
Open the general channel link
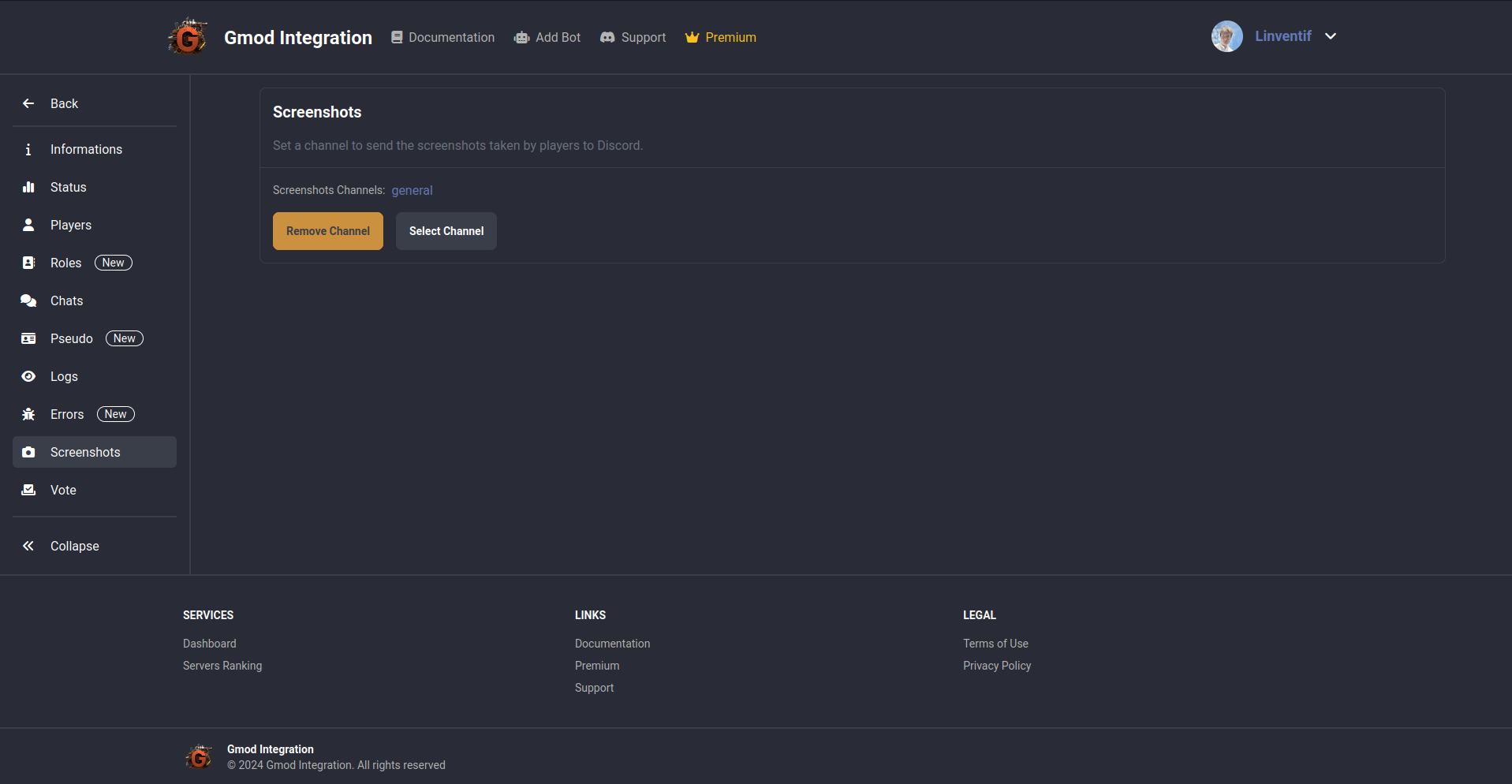click(x=412, y=190)
